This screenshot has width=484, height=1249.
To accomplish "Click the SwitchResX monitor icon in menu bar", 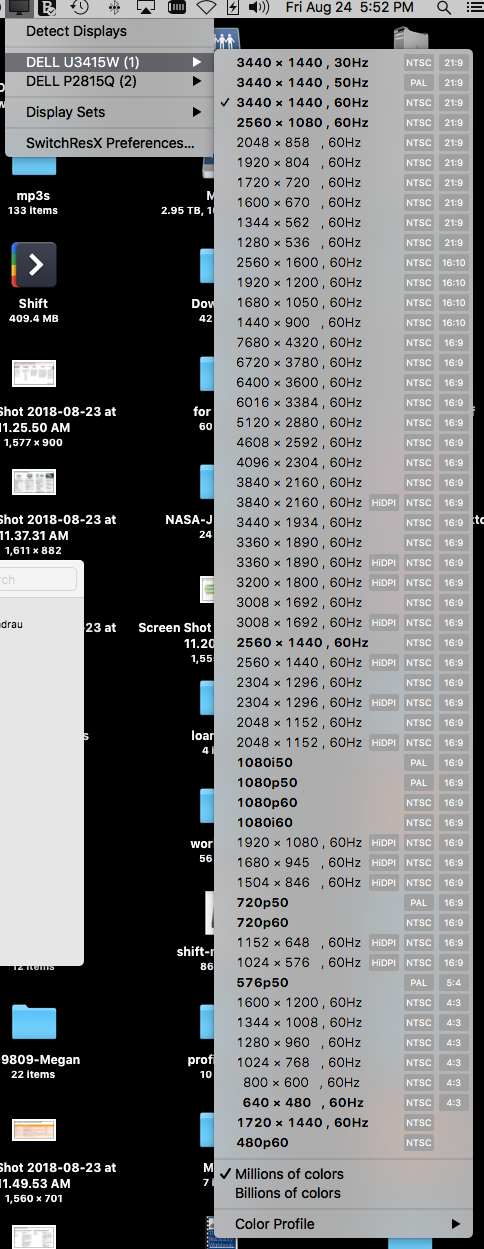I will tap(19, 8).
